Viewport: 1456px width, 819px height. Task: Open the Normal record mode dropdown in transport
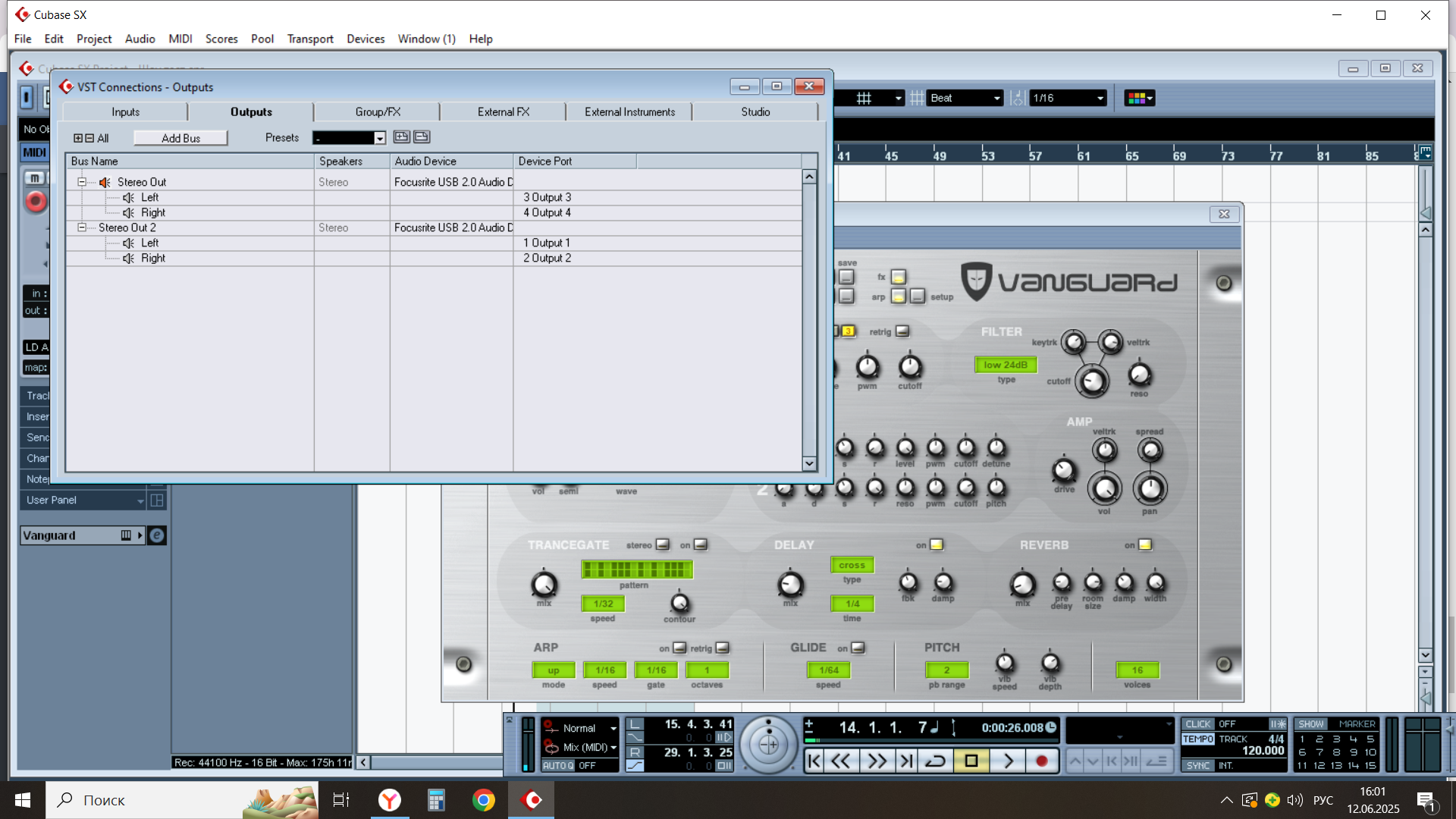[589, 728]
